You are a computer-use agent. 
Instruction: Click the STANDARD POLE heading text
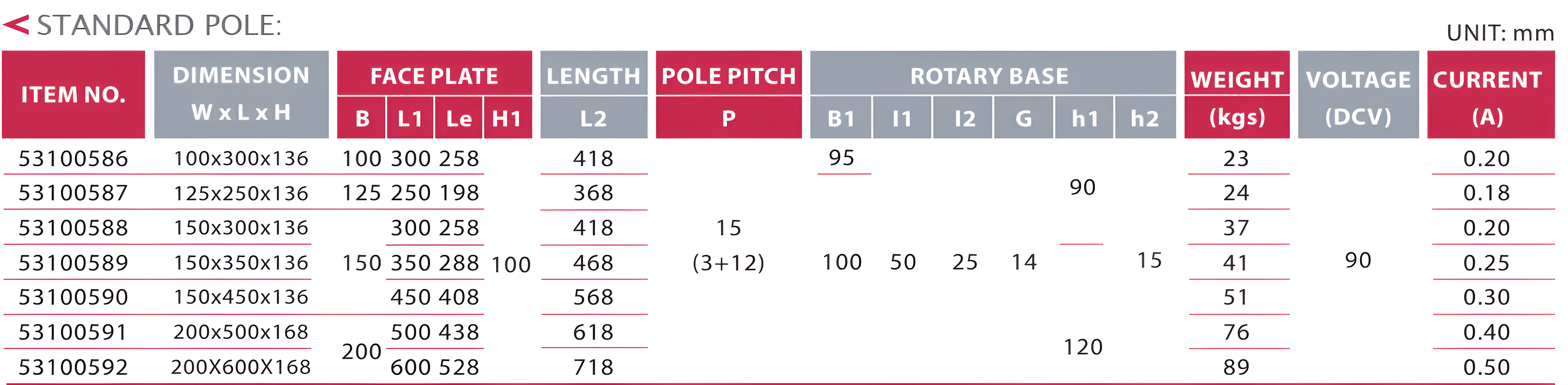point(159,25)
